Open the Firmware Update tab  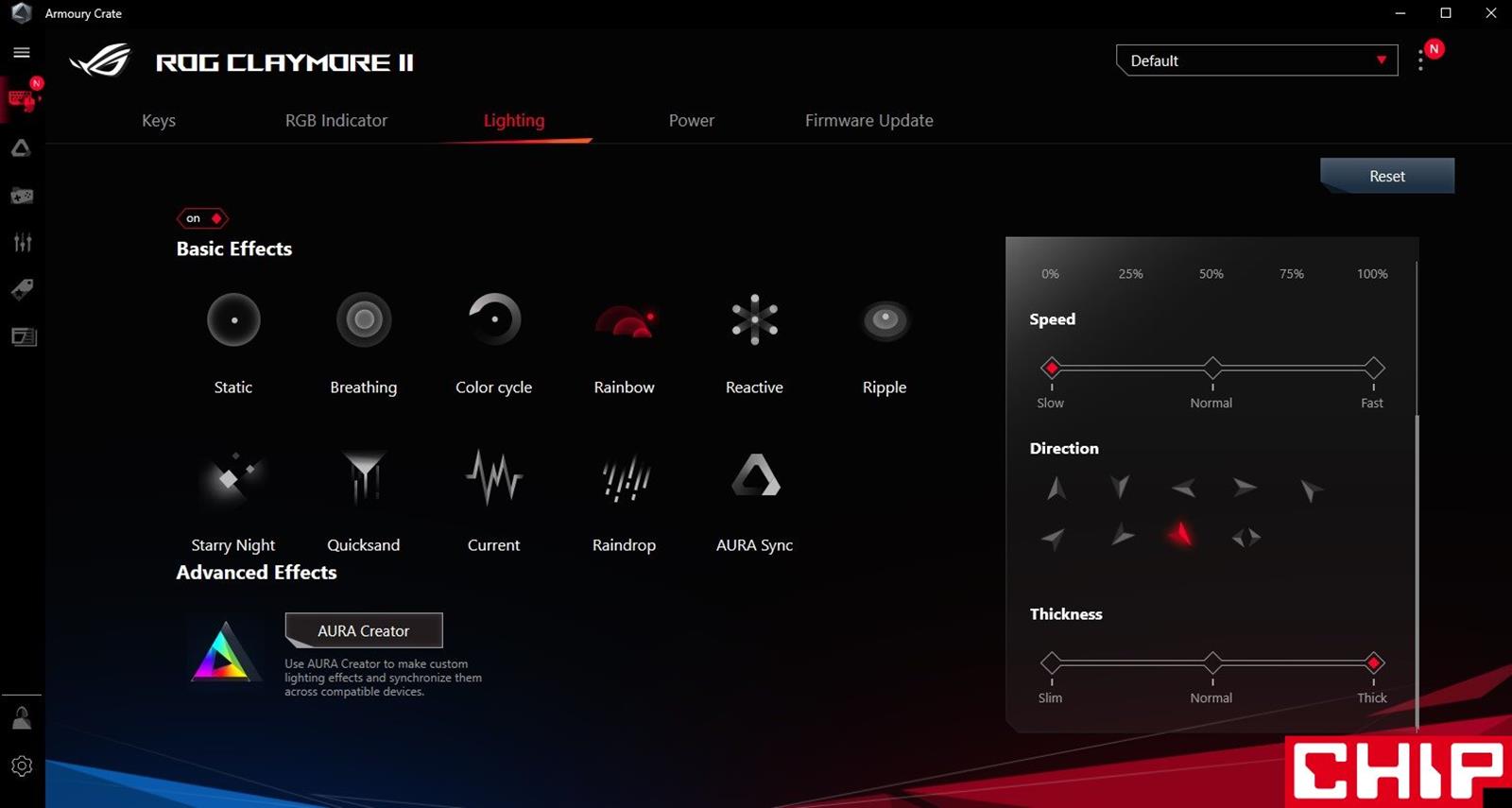tap(868, 121)
